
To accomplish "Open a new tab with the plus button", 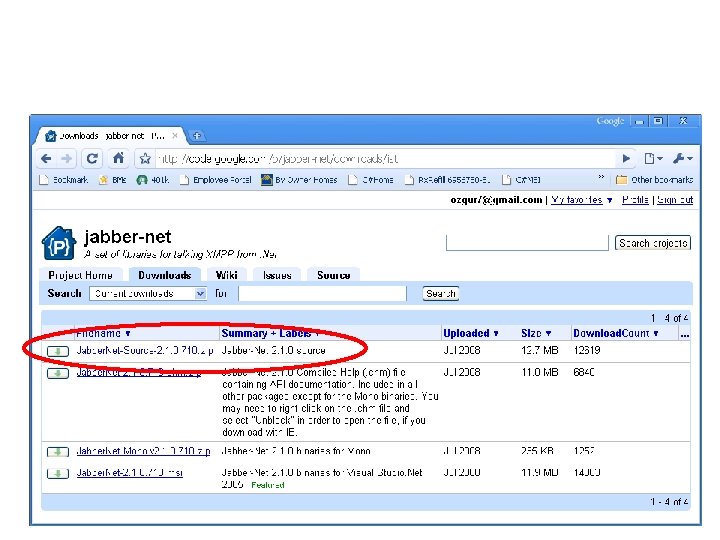I will pos(197,135).
